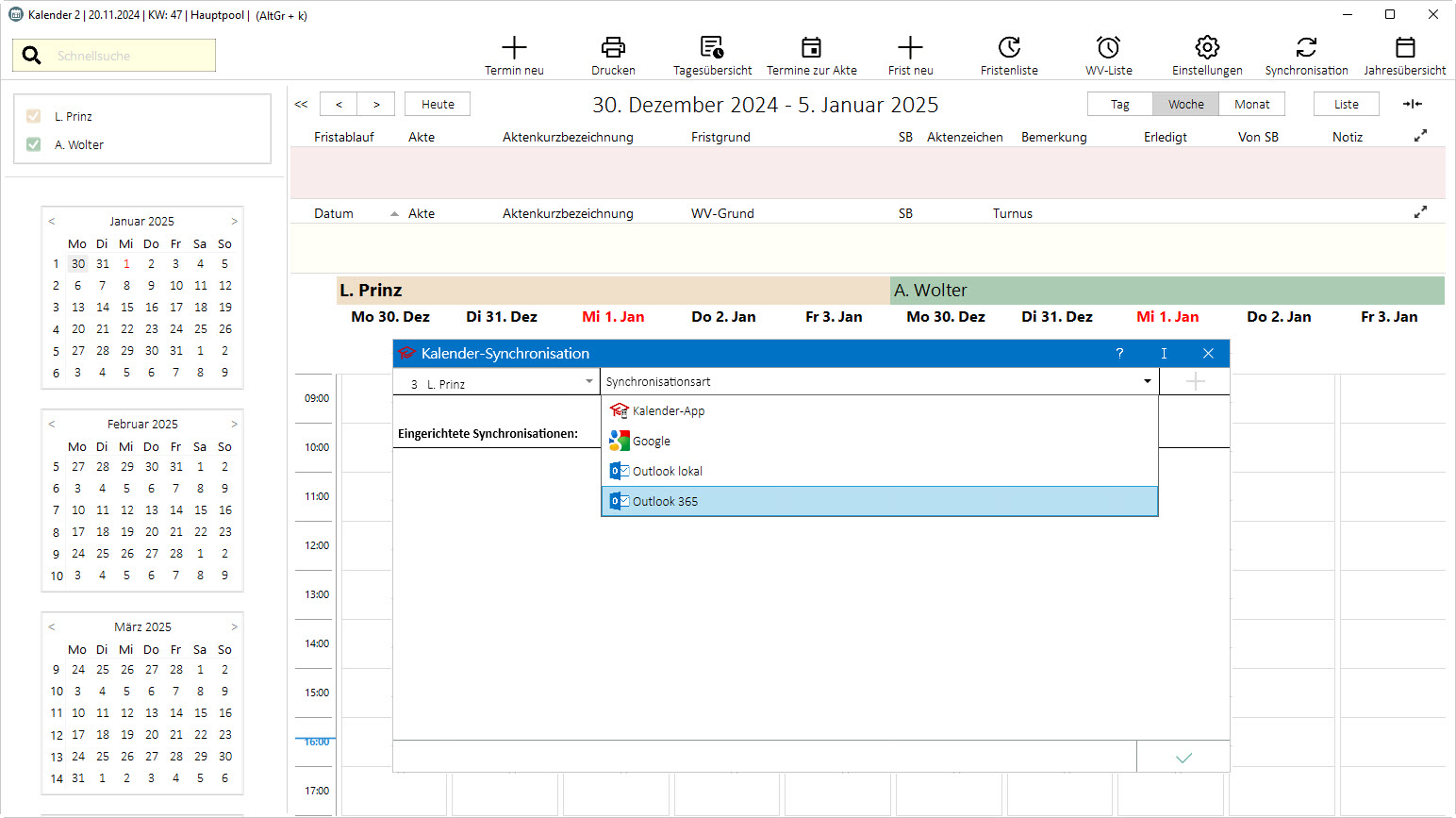The height and width of the screenshot is (818, 1456).
Task: Open the Drucken printer icon
Action: pos(613,48)
